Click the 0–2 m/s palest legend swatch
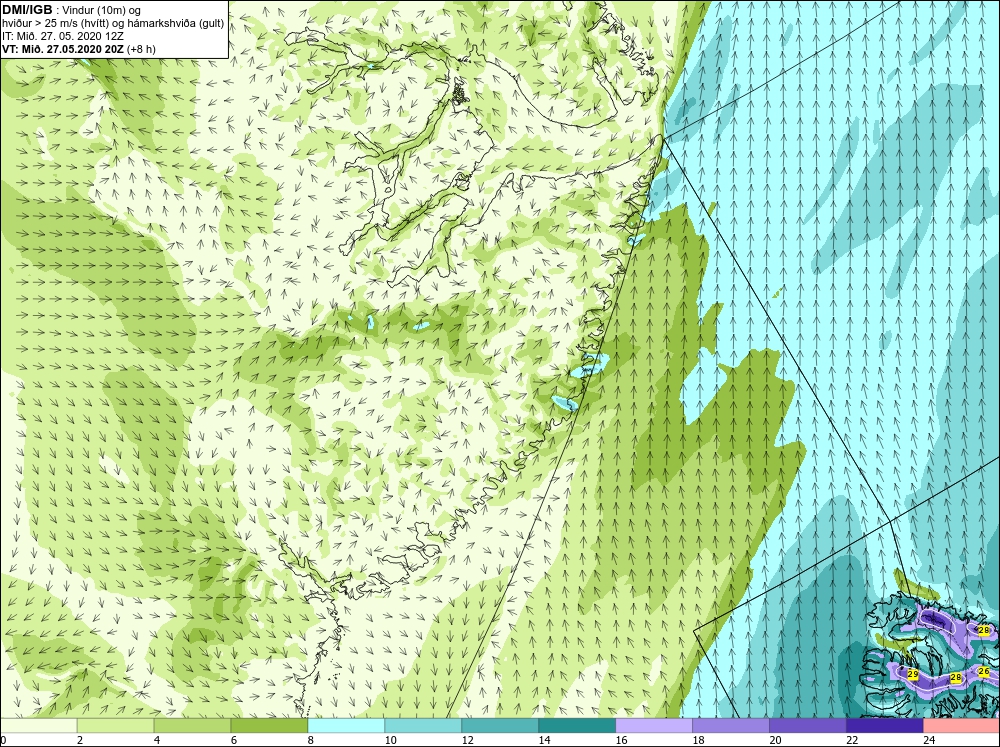1000x747 pixels. 38,725
